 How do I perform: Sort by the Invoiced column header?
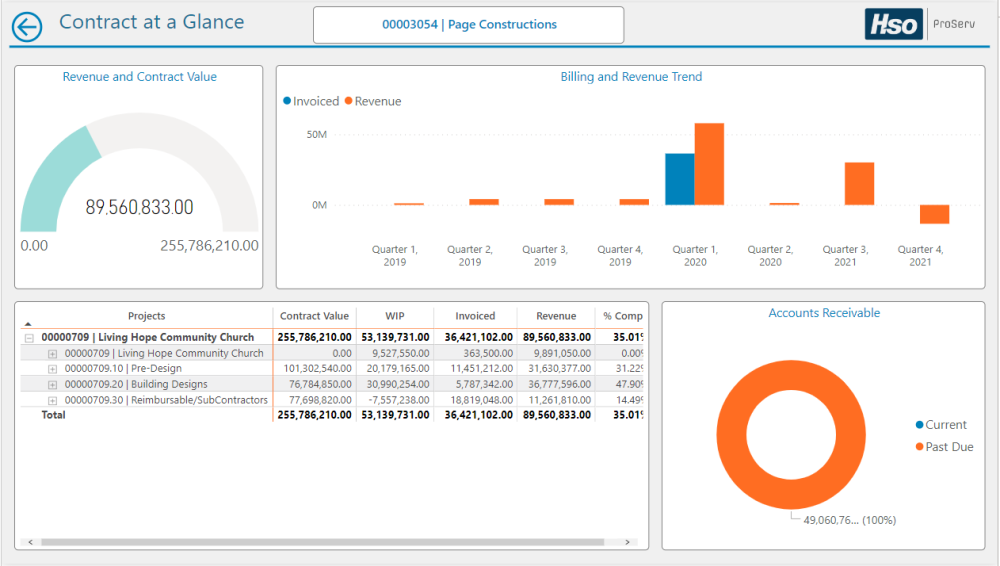475,316
